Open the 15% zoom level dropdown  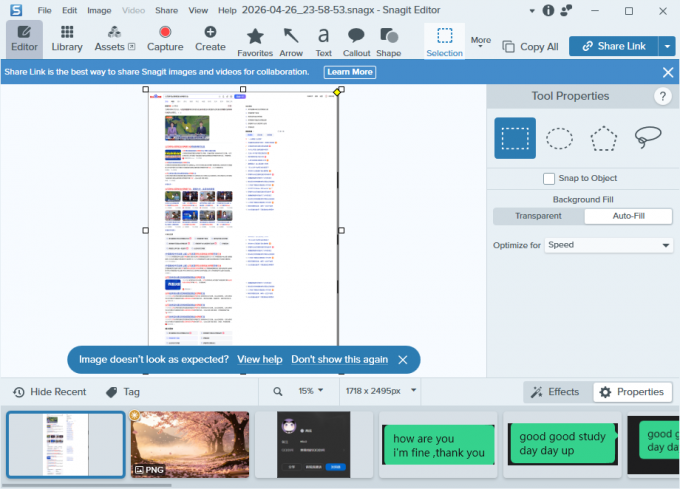click(x=311, y=391)
